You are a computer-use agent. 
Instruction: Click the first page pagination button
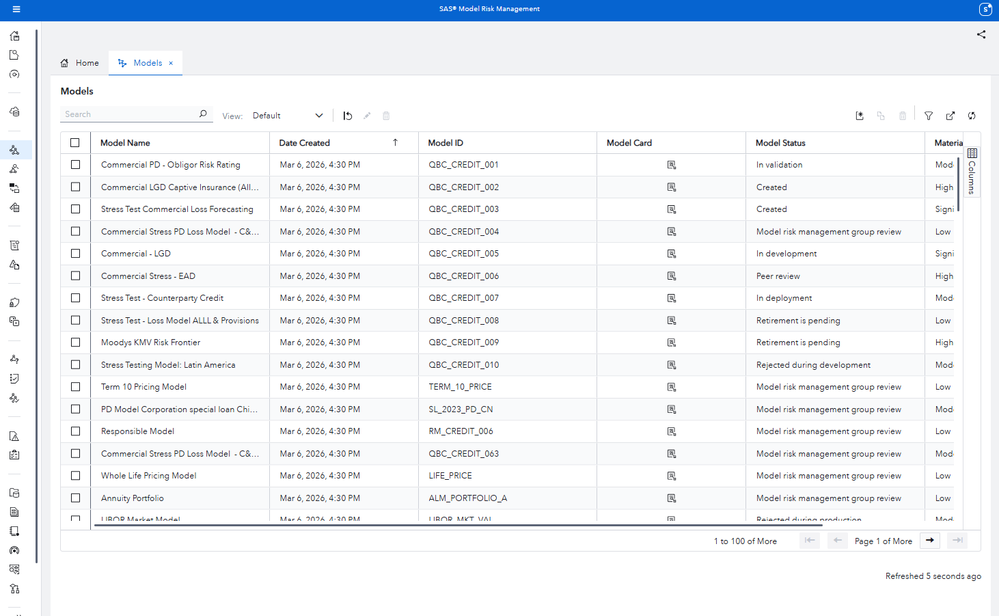tap(810, 541)
